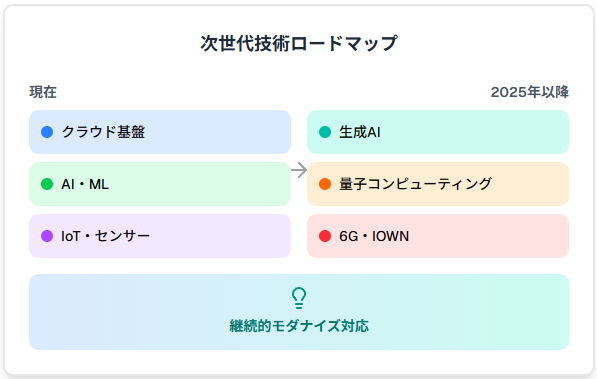Screen dimensions: 597x379
Task: Click the 継続的モダナイズ対応 banner text
Action: click(299, 326)
